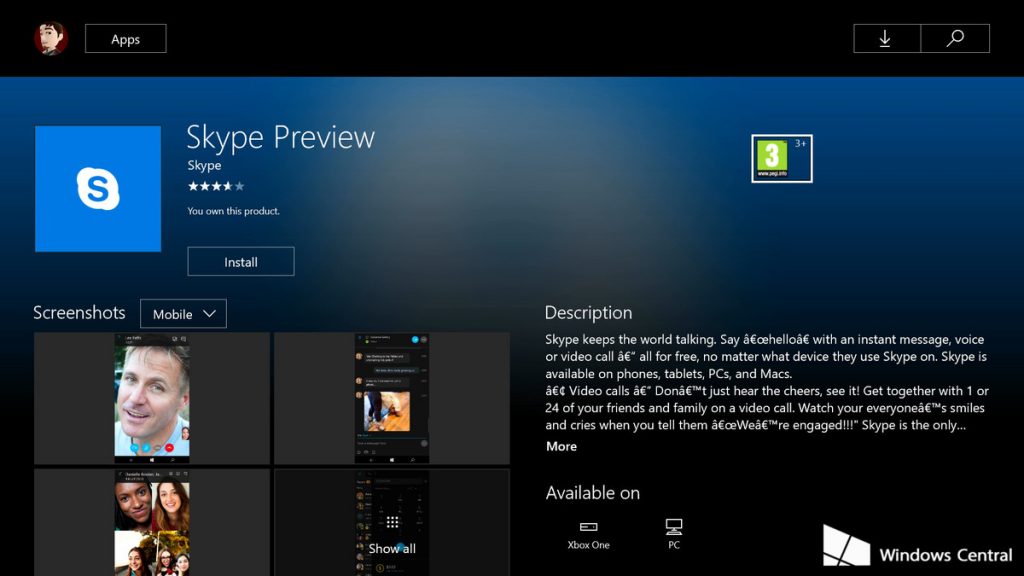
Task: Open the Apps section button
Action: pyautogui.click(x=125, y=39)
